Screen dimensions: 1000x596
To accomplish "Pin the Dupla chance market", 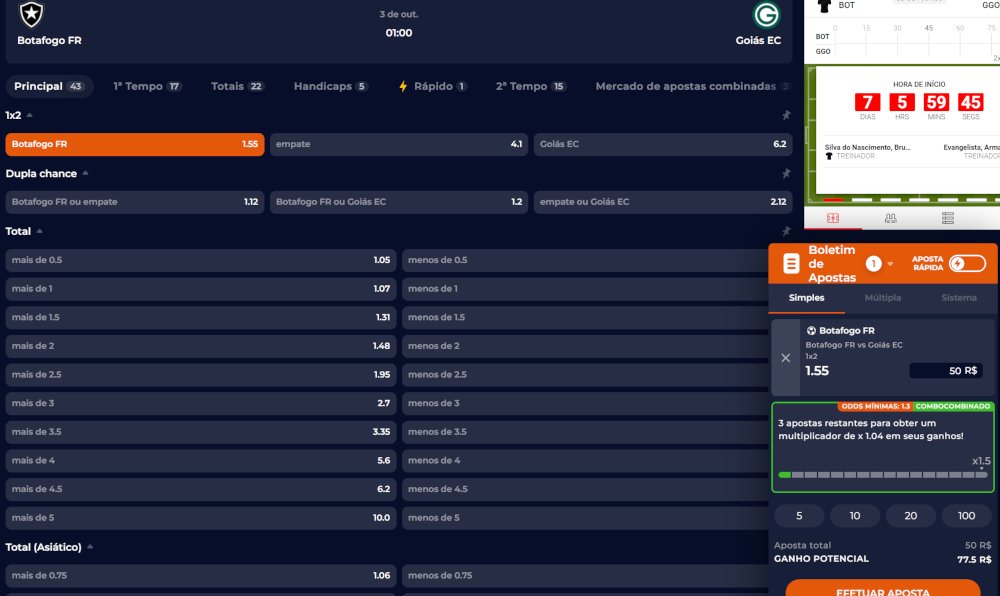I will [x=786, y=174].
